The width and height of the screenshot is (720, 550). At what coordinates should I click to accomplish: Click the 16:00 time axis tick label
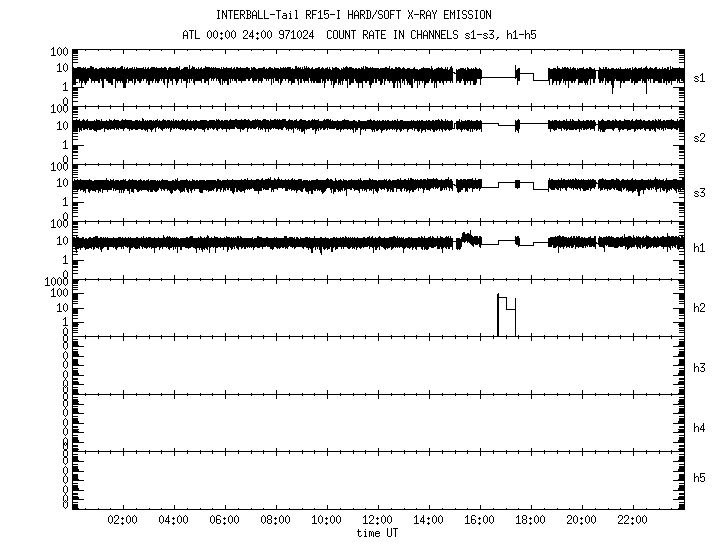tap(479, 520)
